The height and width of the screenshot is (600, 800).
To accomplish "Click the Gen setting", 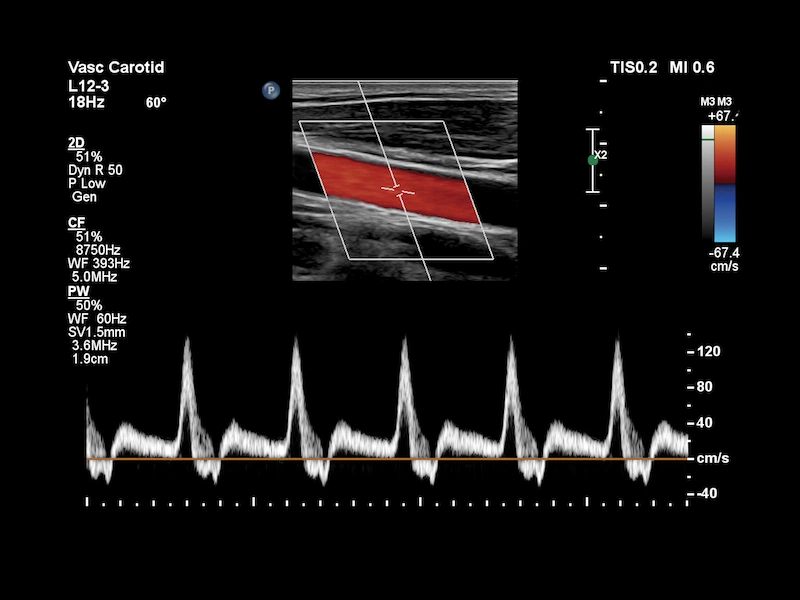I will [x=84, y=197].
